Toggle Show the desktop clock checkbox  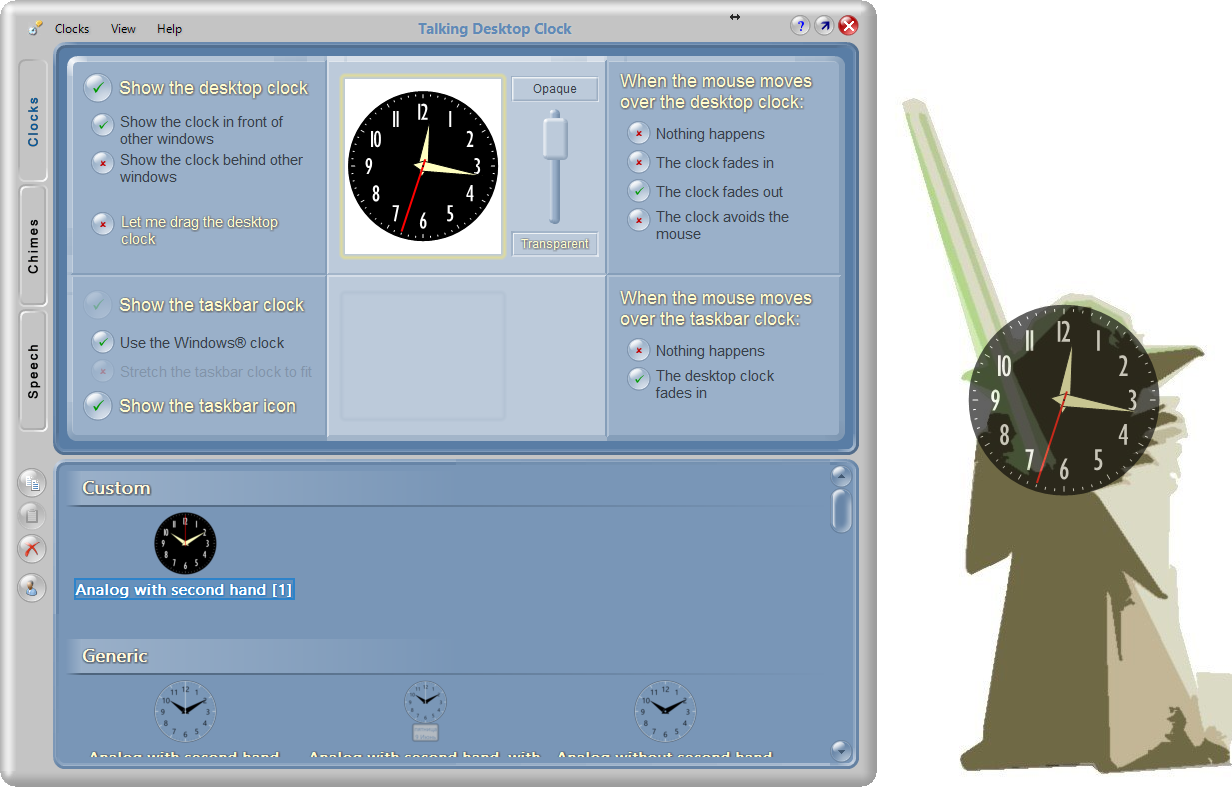[98, 88]
